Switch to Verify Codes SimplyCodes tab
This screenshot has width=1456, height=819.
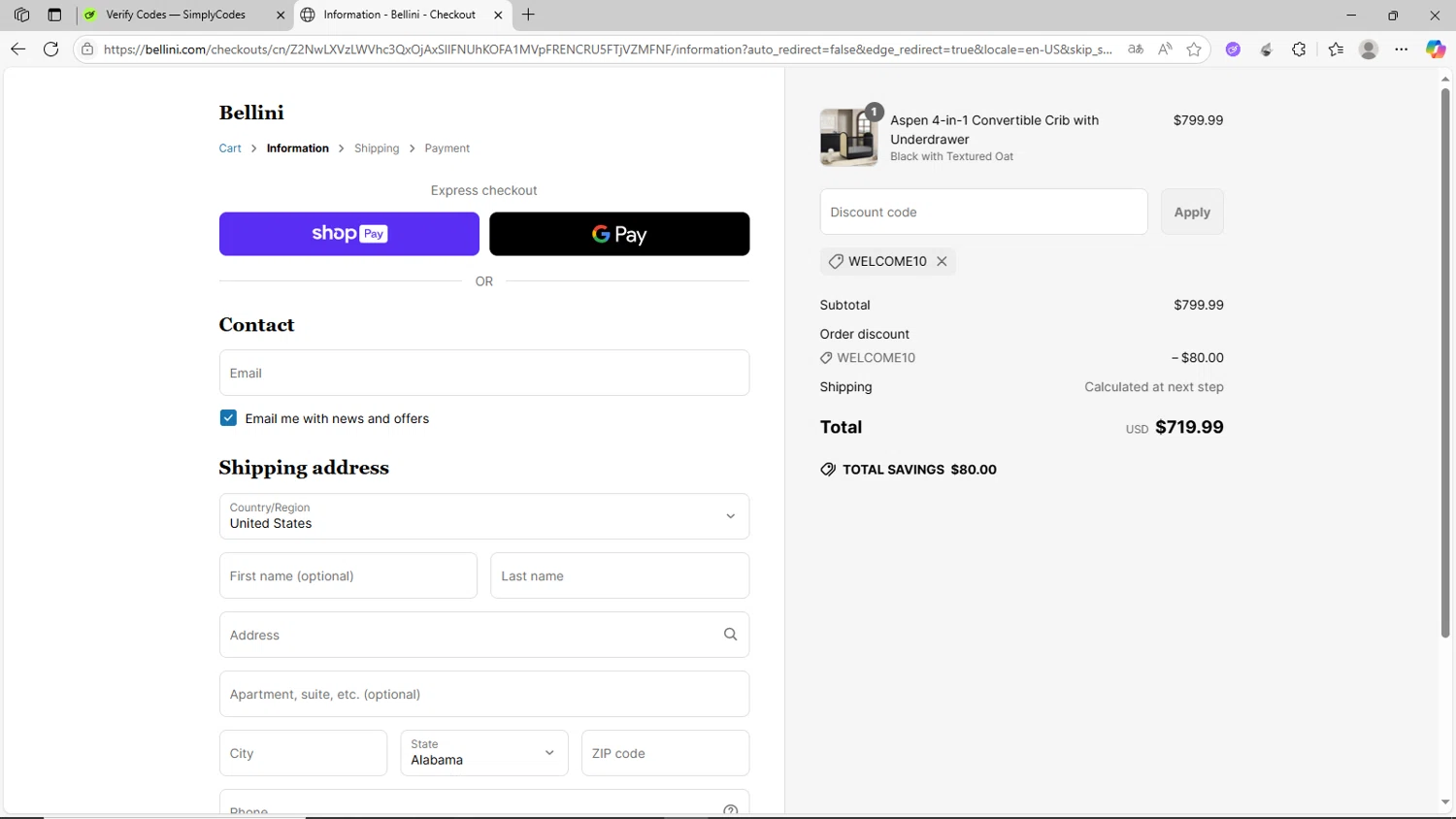184,15
